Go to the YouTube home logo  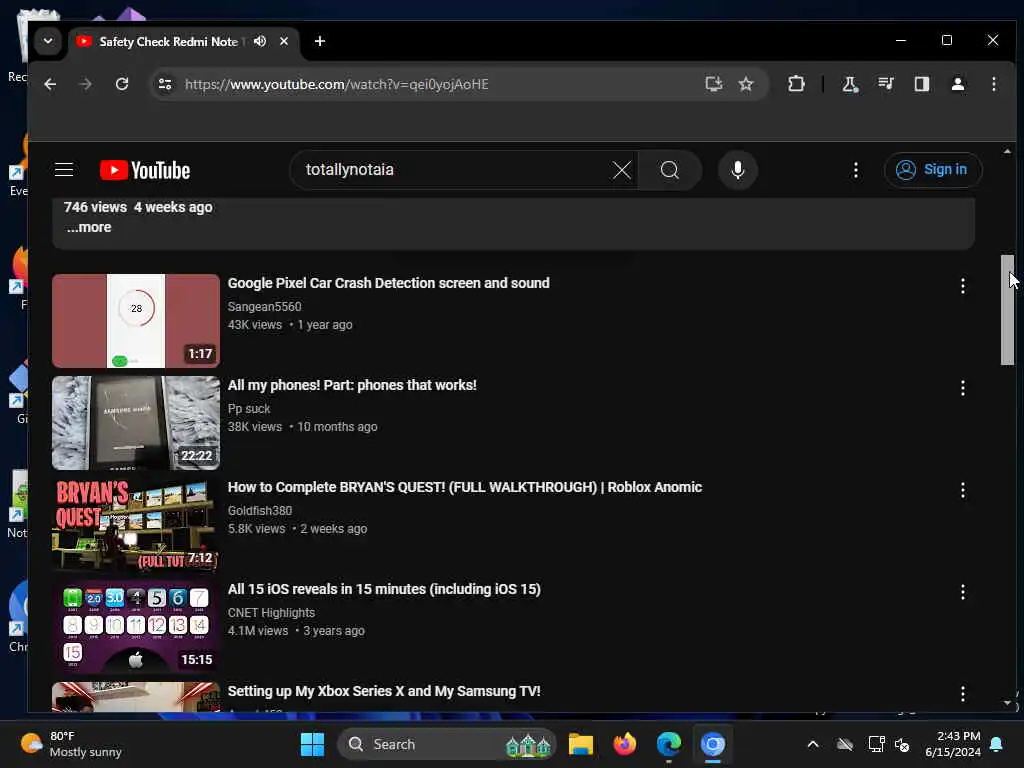click(x=145, y=170)
